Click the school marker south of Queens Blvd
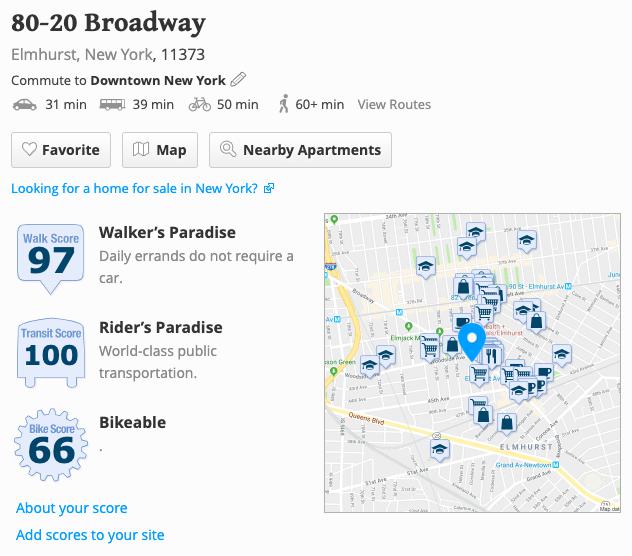The image size is (632, 556). click(x=436, y=446)
